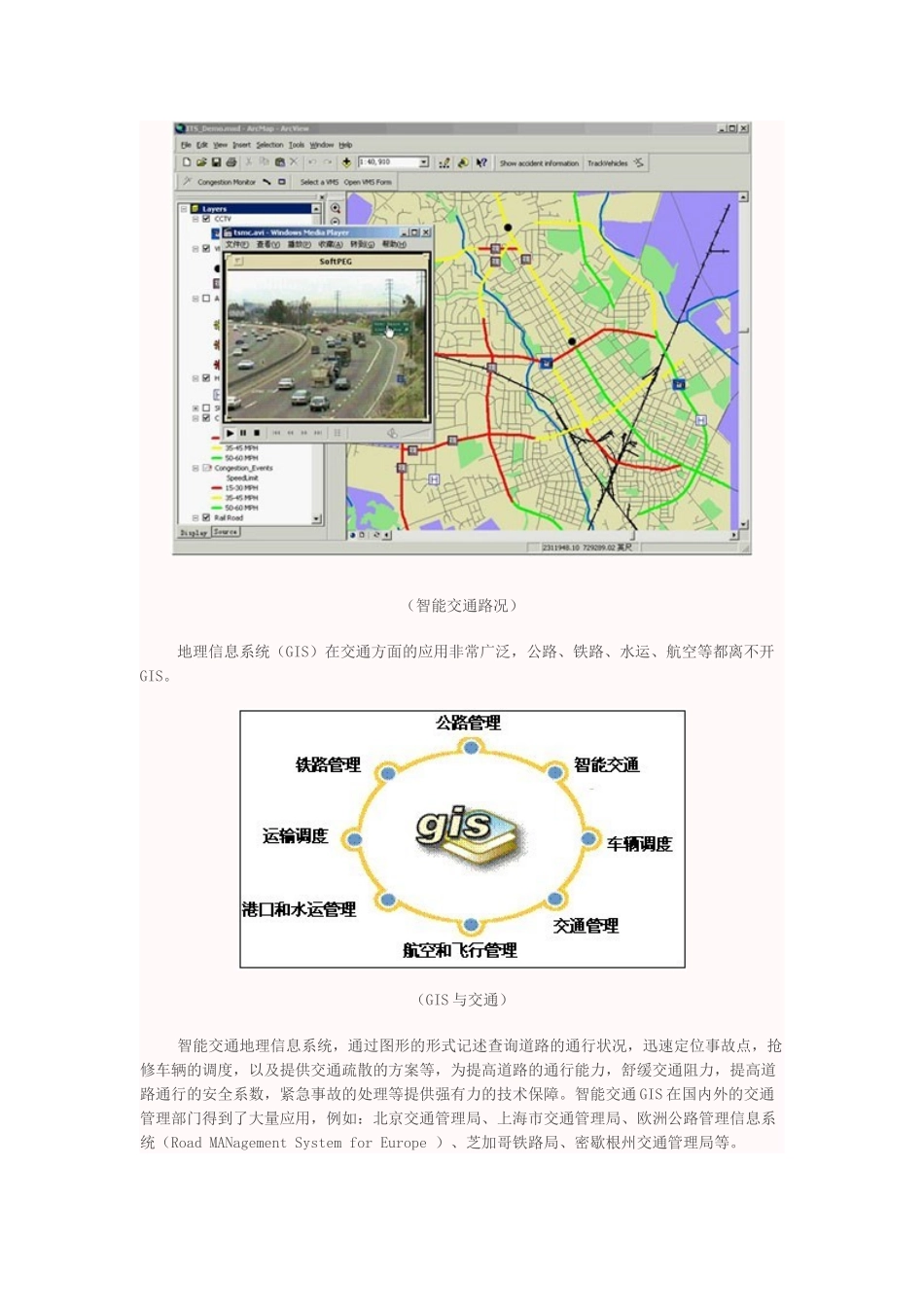Image resolution: width=924 pixels, height=1307 pixels.
Task: Click the New document icon in ArcMap toolbar
Action: tap(187, 162)
